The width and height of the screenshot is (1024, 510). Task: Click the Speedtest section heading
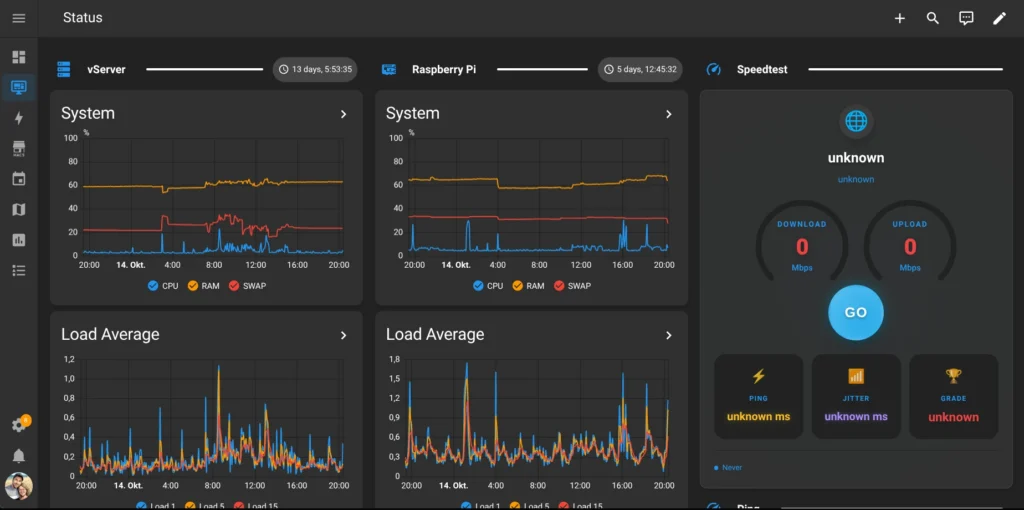762,69
